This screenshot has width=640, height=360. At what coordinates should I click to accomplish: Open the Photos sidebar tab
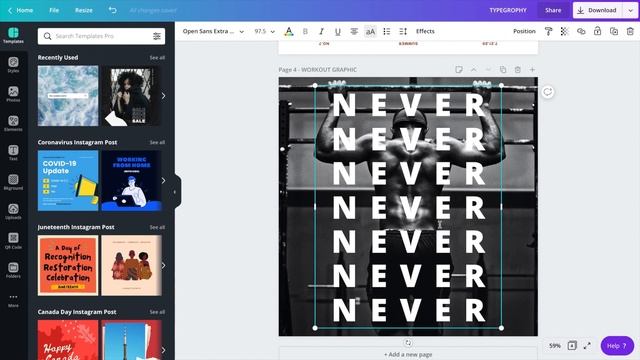point(13,94)
